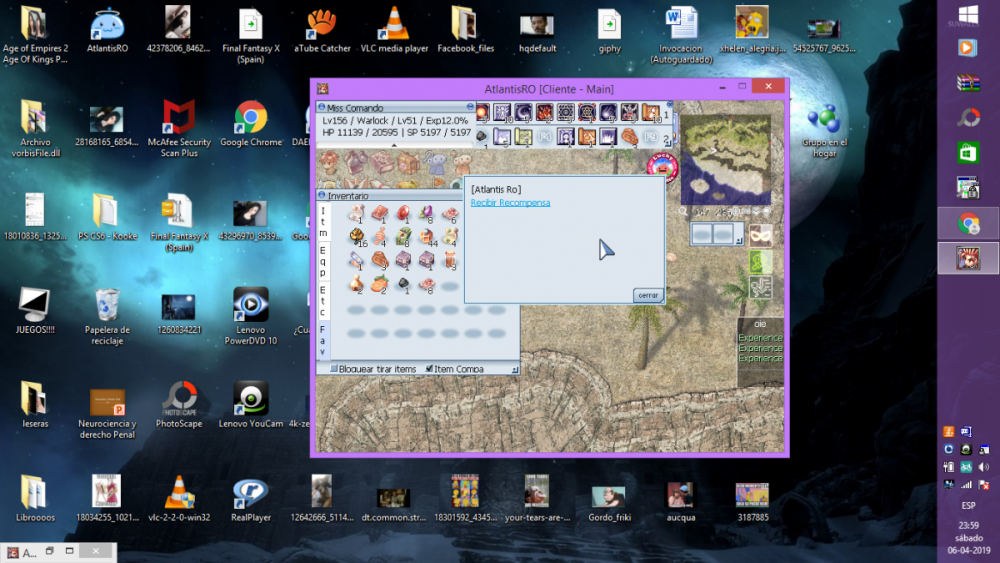Switch to the Fav inventory tab

[323, 340]
